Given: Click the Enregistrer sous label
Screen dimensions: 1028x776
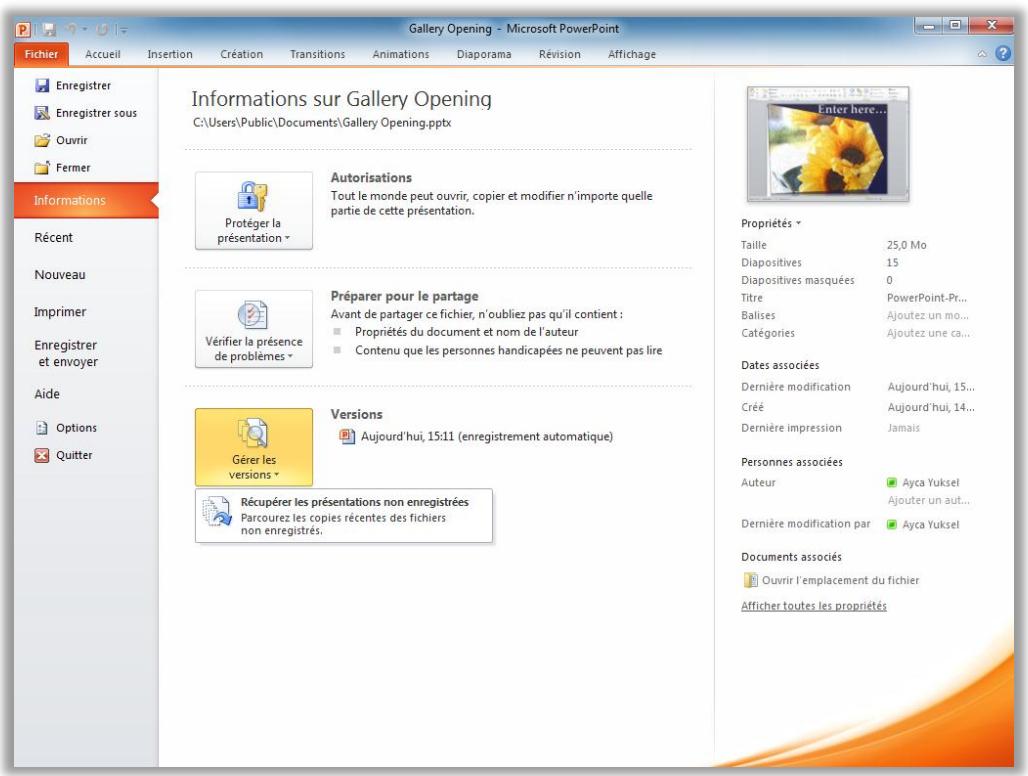Looking at the screenshot, I should (96, 113).
